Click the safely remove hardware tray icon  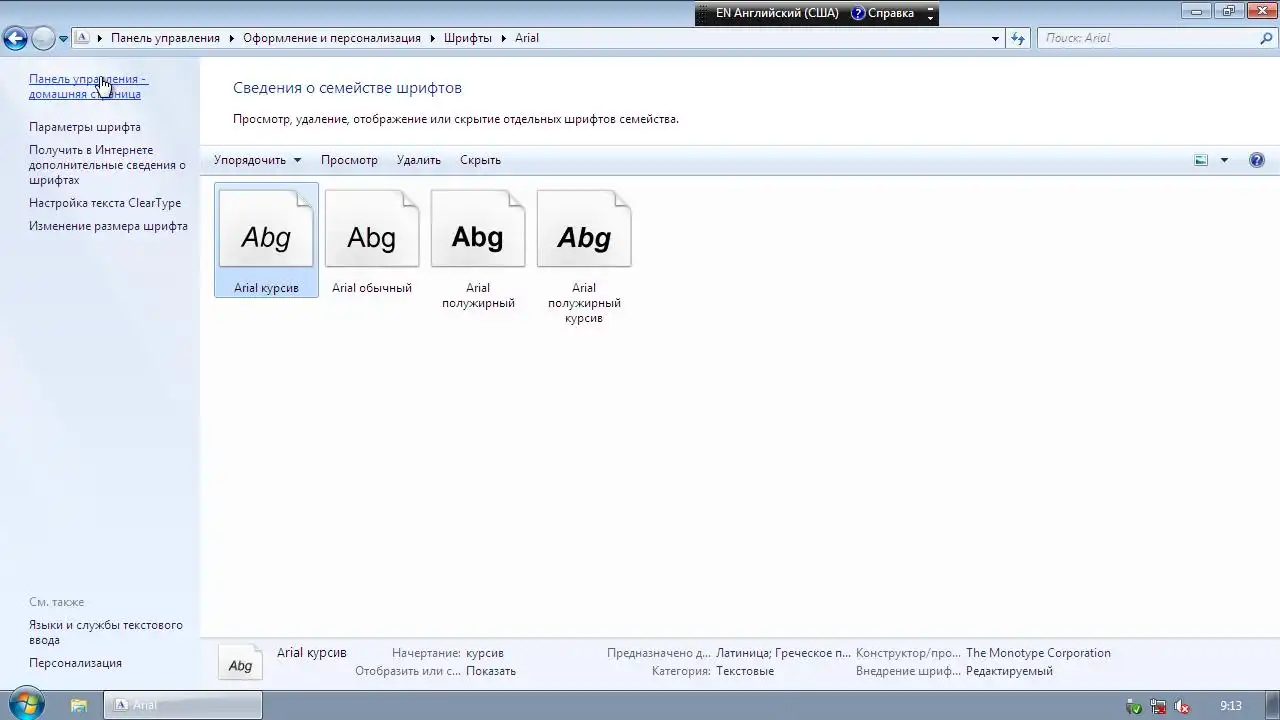pos(1134,706)
